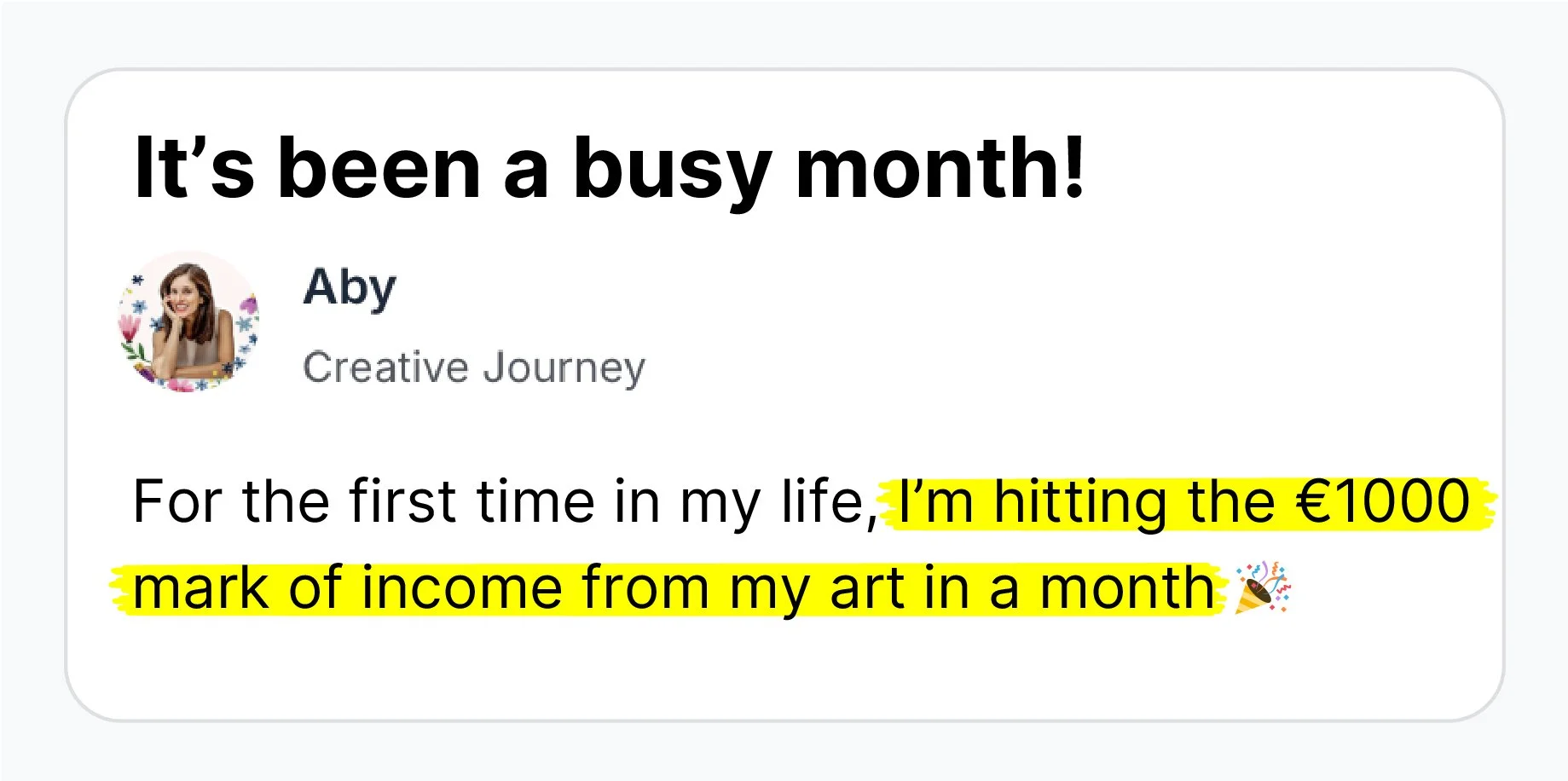The width and height of the screenshot is (1568, 781).
Task: Click the €1000 amount in highlight
Action: (1383, 500)
